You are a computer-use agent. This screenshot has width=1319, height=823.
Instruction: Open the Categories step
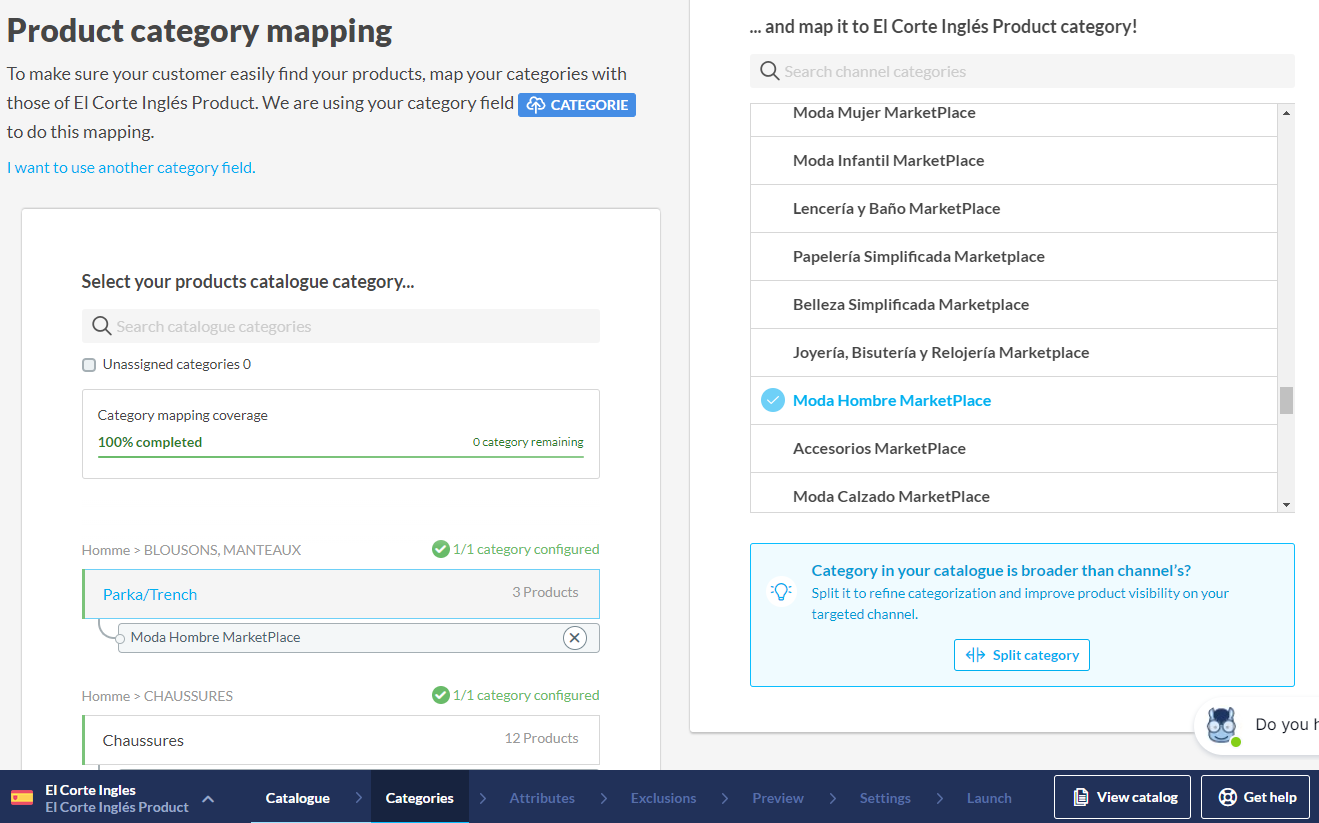tap(420, 798)
